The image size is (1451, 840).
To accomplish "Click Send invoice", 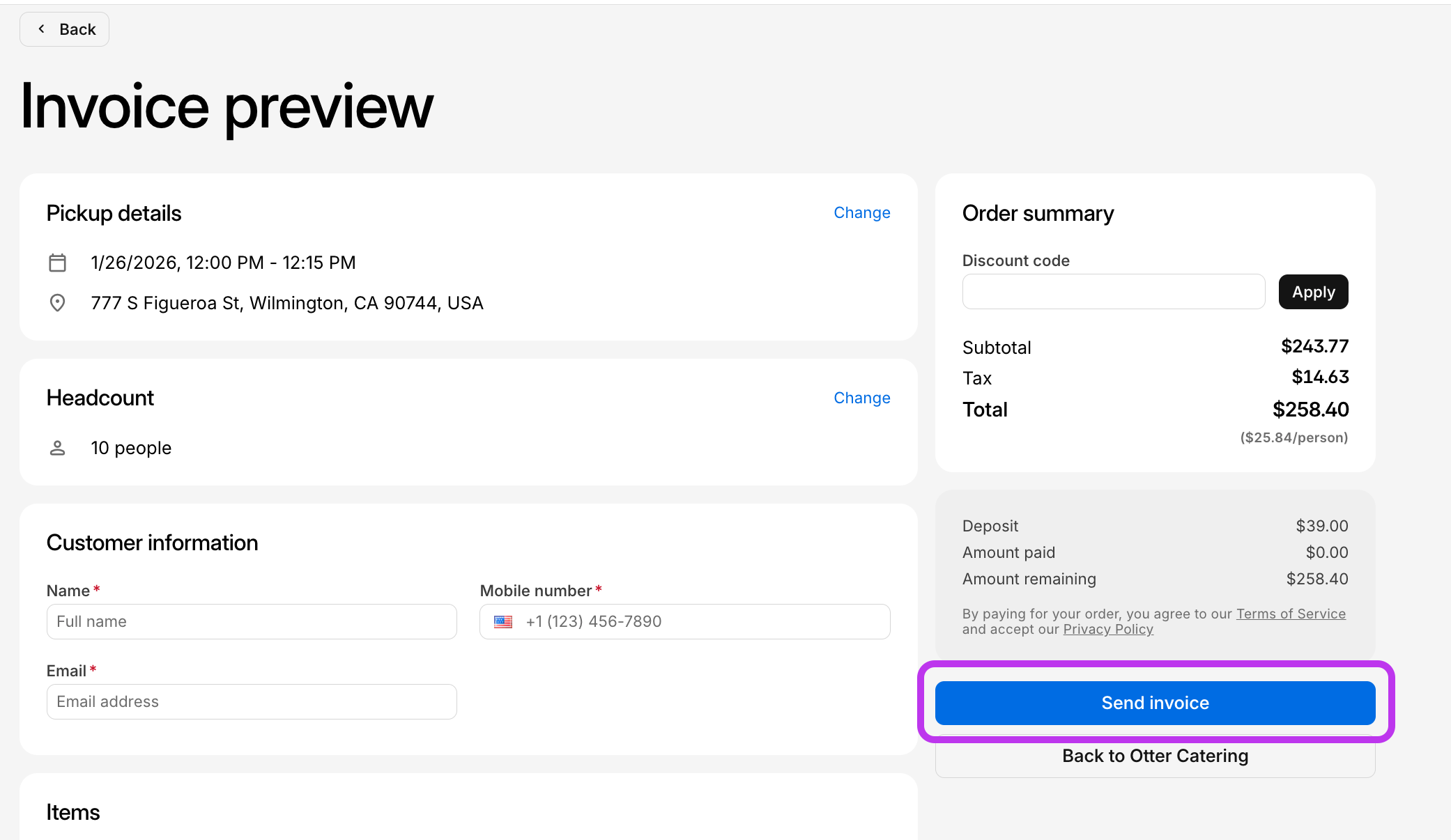I will 1155,702.
